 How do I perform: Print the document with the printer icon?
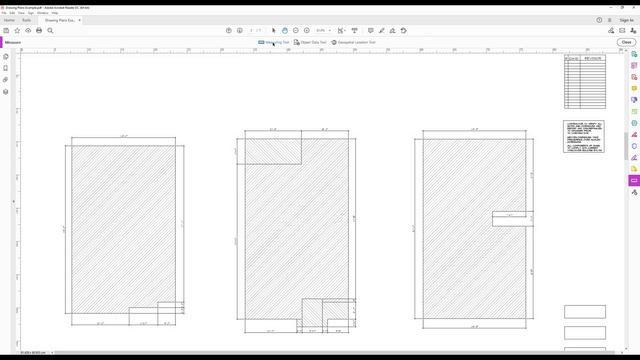[39, 31]
